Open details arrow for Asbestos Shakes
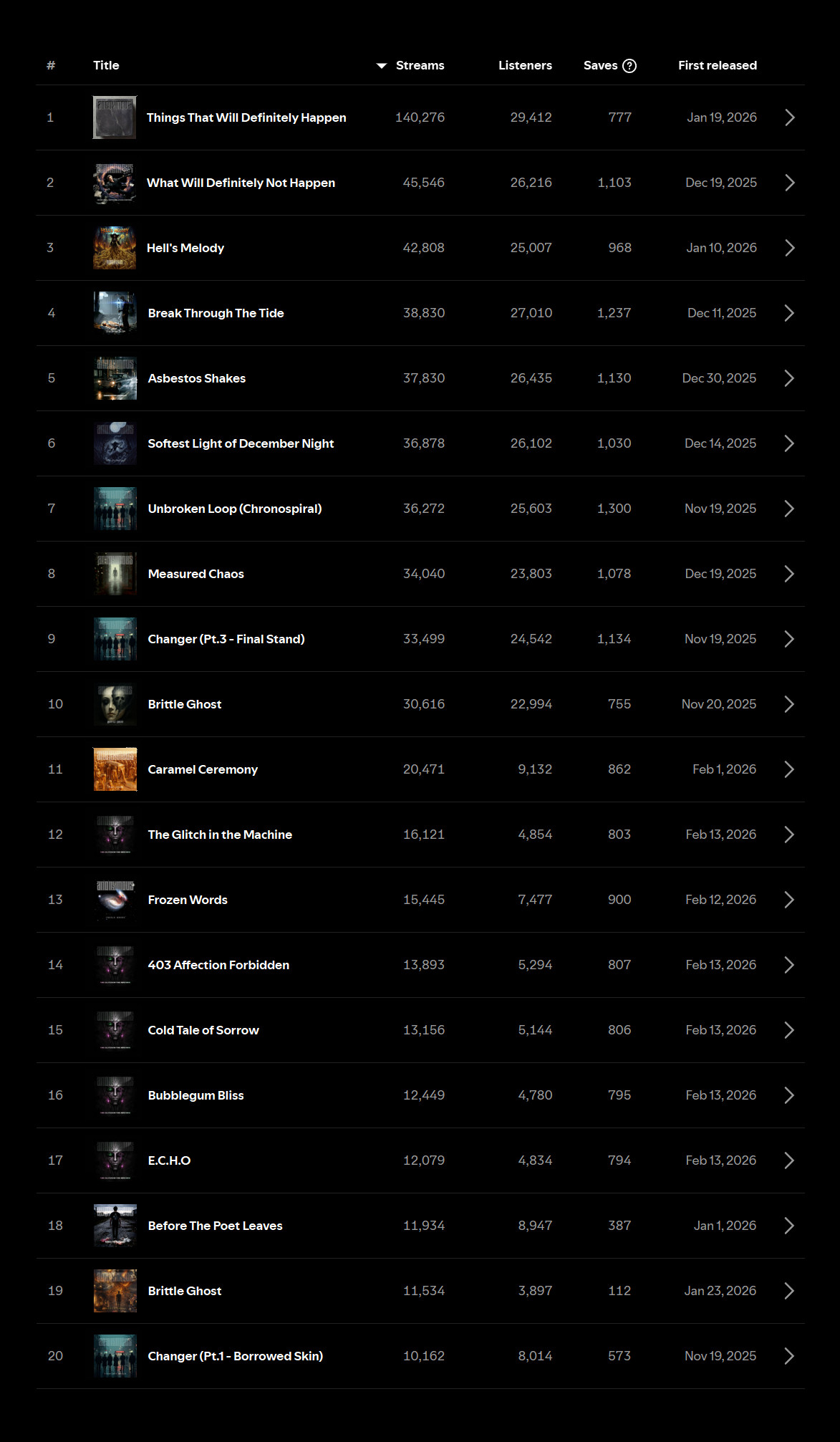840x1442 pixels. 789,378
